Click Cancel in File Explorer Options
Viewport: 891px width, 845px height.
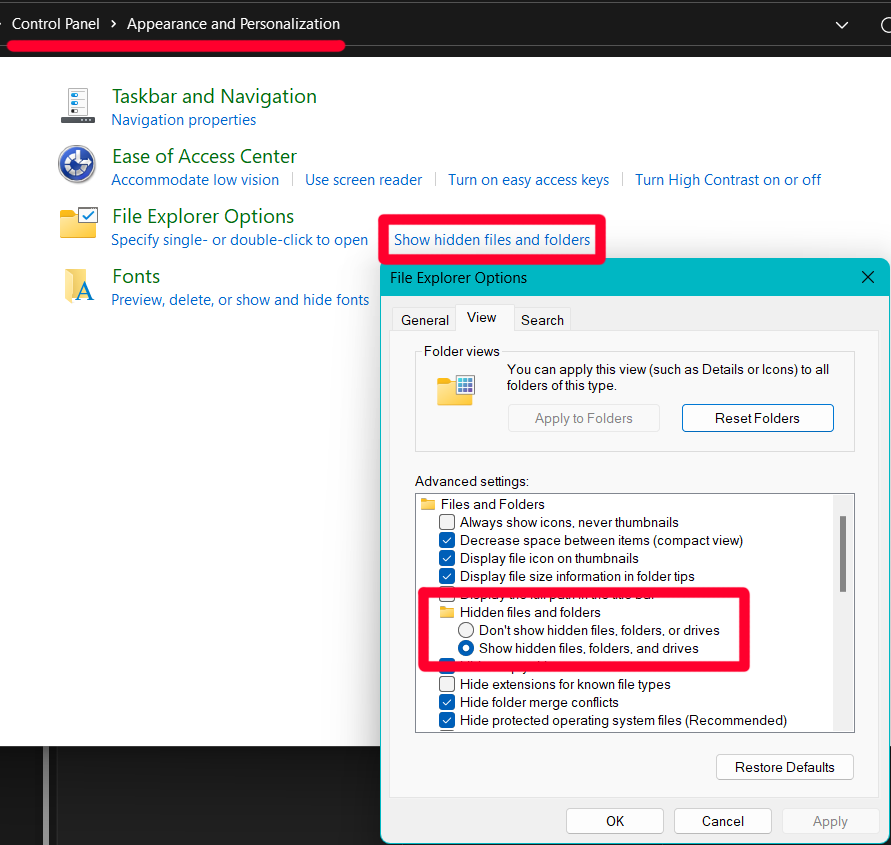point(723,821)
